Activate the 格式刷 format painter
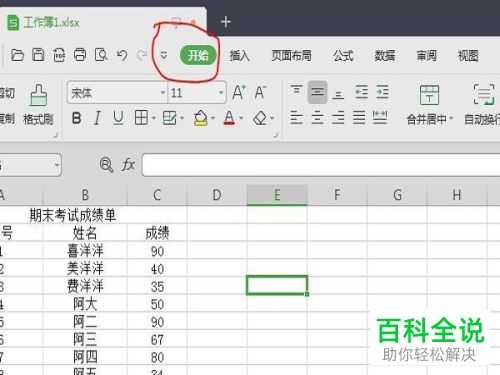The height and width of the screenshot is (375, 500). [38, 104]
